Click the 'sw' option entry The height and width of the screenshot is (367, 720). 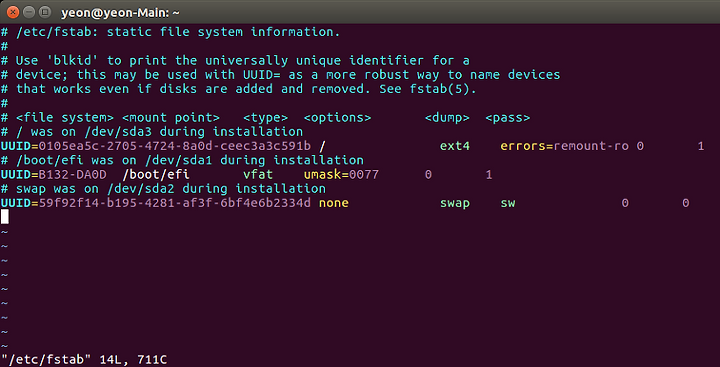pyautogui.click(x=508, y=203)
